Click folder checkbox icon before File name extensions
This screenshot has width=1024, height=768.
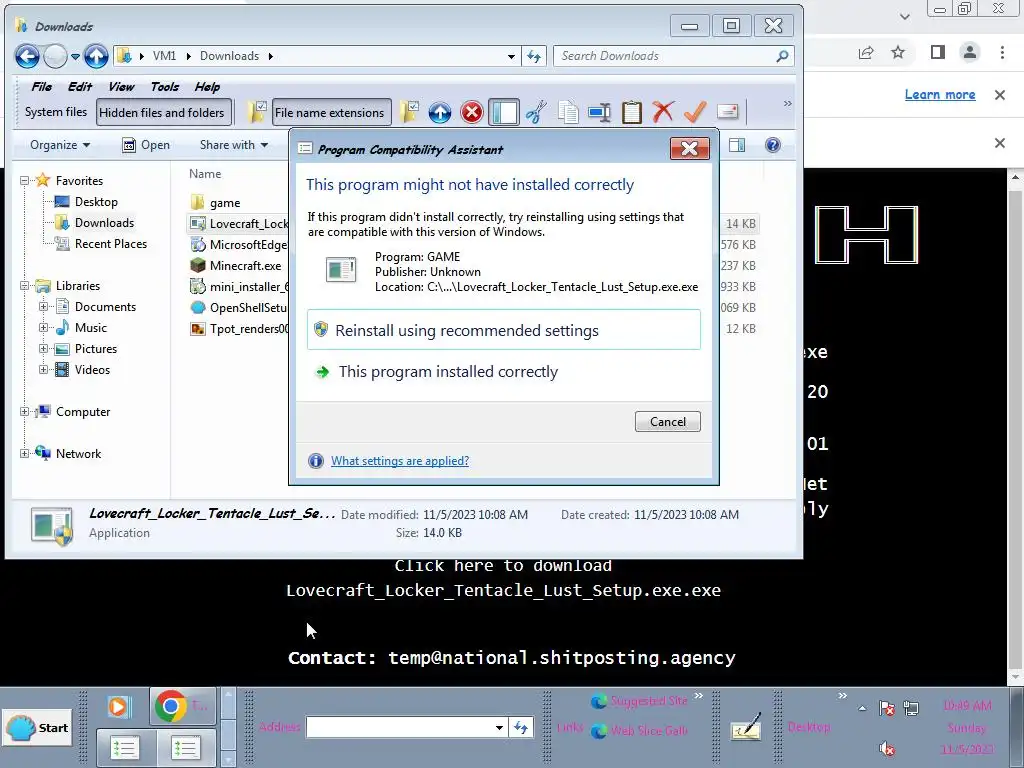255,112
